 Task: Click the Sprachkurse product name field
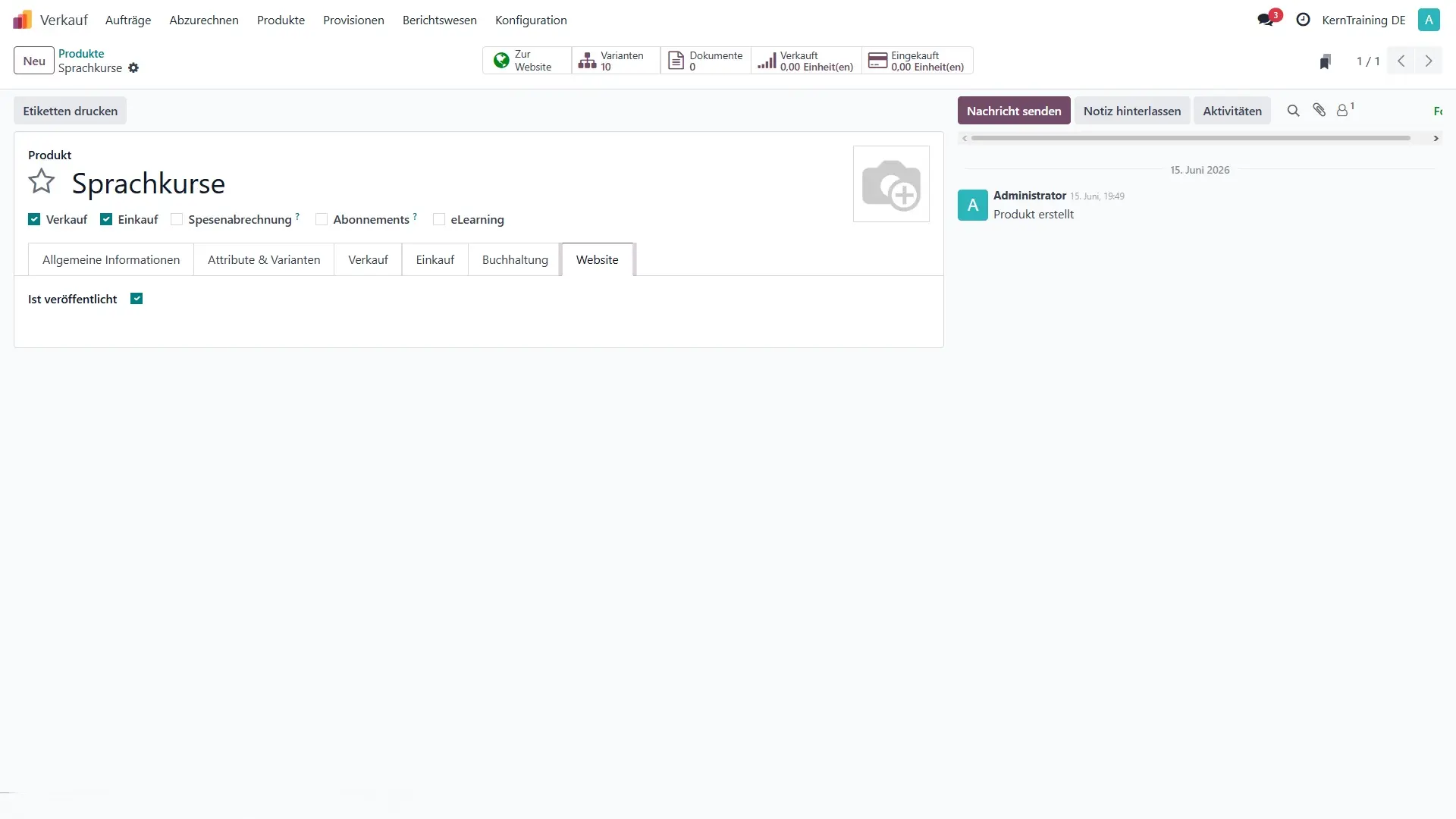(x=149, y=184)
